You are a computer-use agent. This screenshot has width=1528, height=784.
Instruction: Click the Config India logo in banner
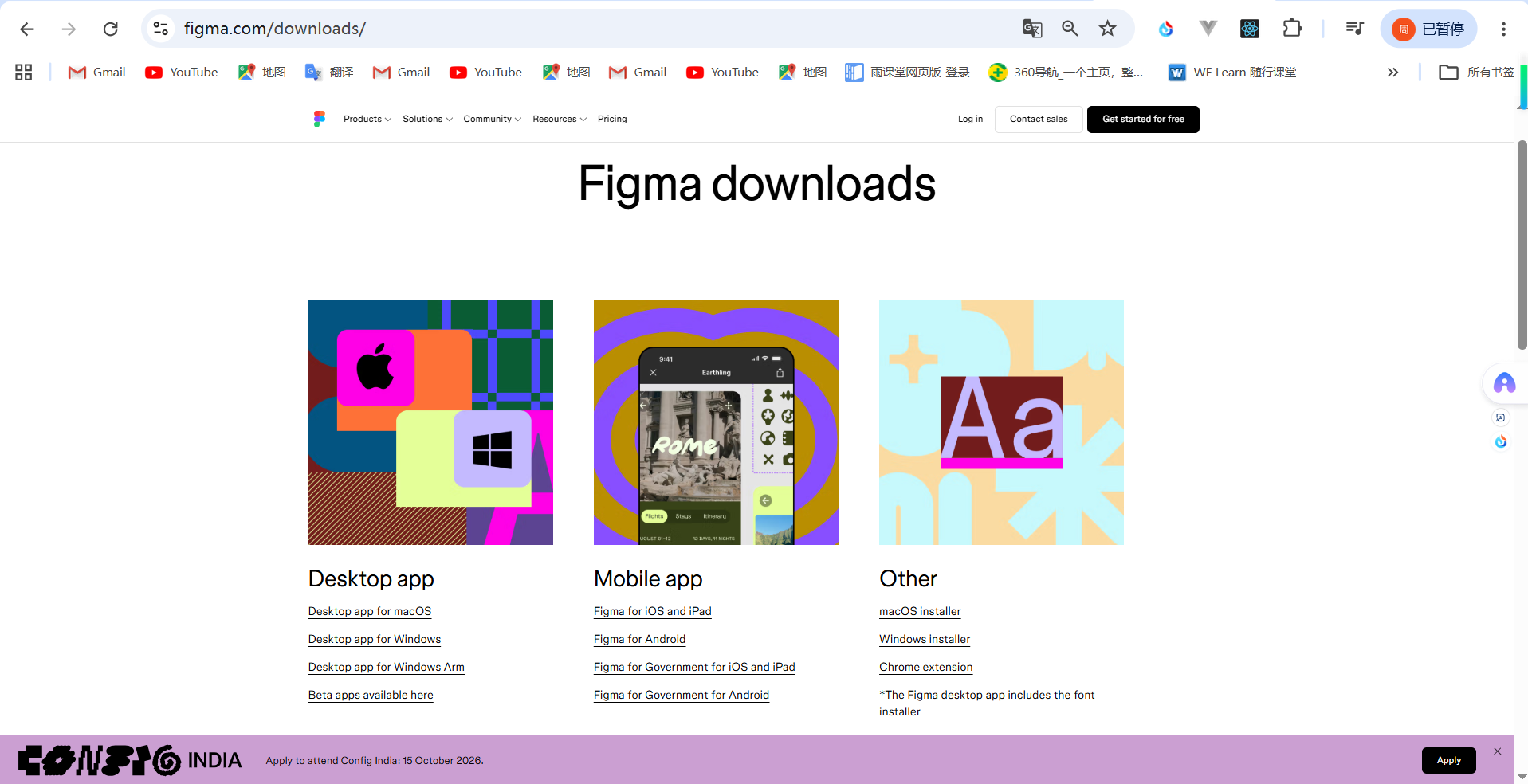click(x=130, y=760)
